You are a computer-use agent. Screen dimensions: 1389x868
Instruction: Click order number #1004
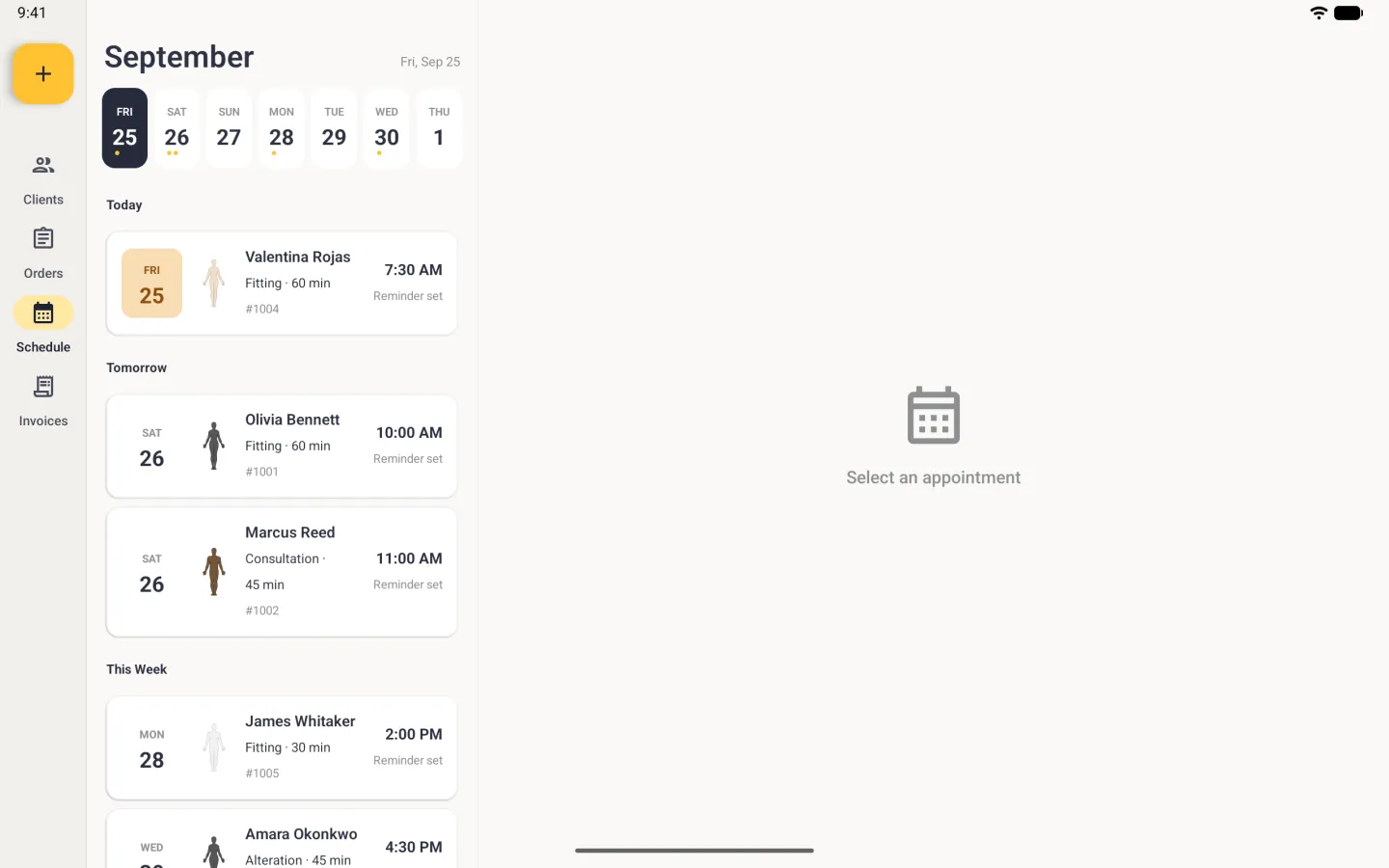click(262, 309)
